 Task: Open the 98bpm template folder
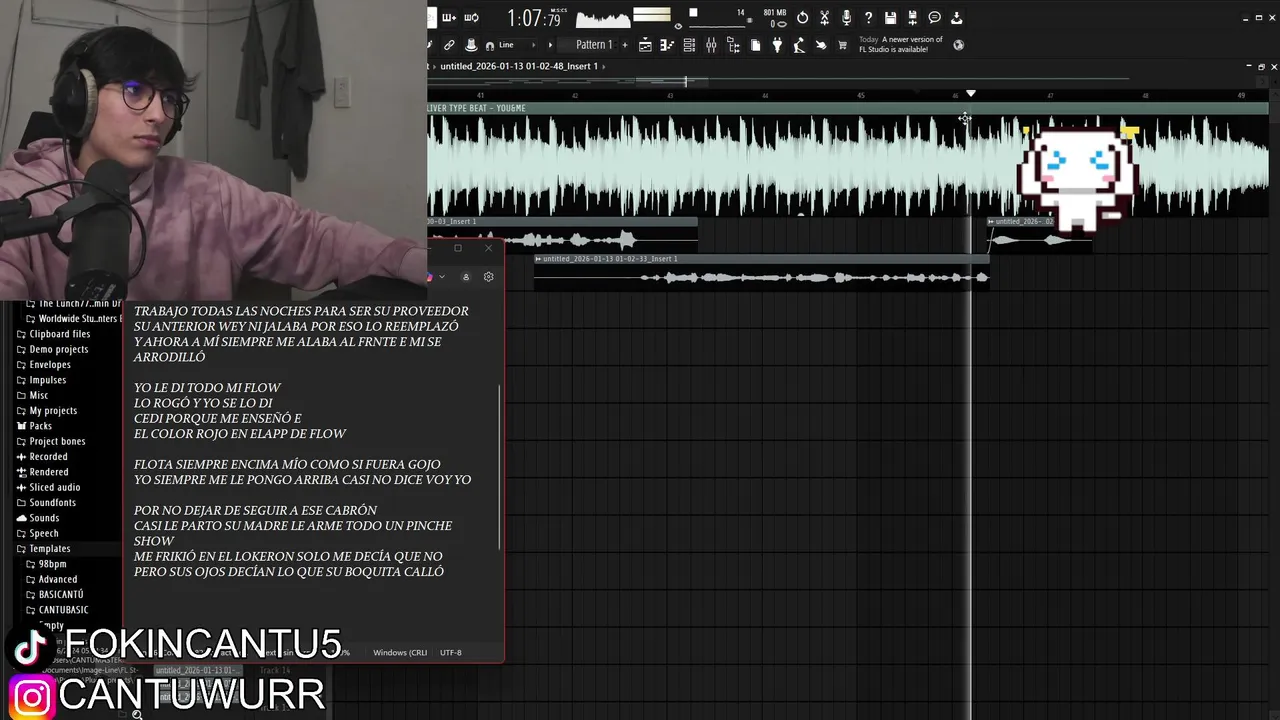pos(46,564)
